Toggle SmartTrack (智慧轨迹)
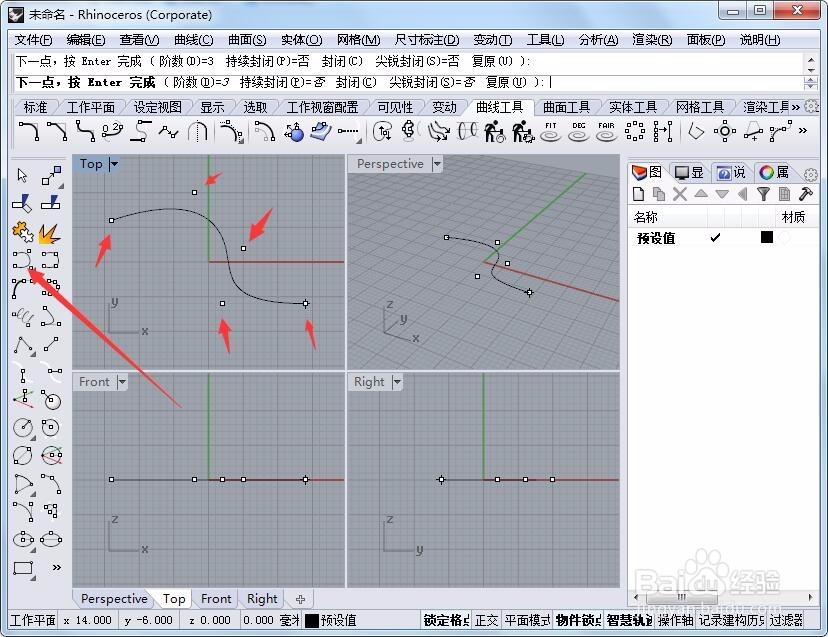This screenshot has height=637, width=828. 629,620
